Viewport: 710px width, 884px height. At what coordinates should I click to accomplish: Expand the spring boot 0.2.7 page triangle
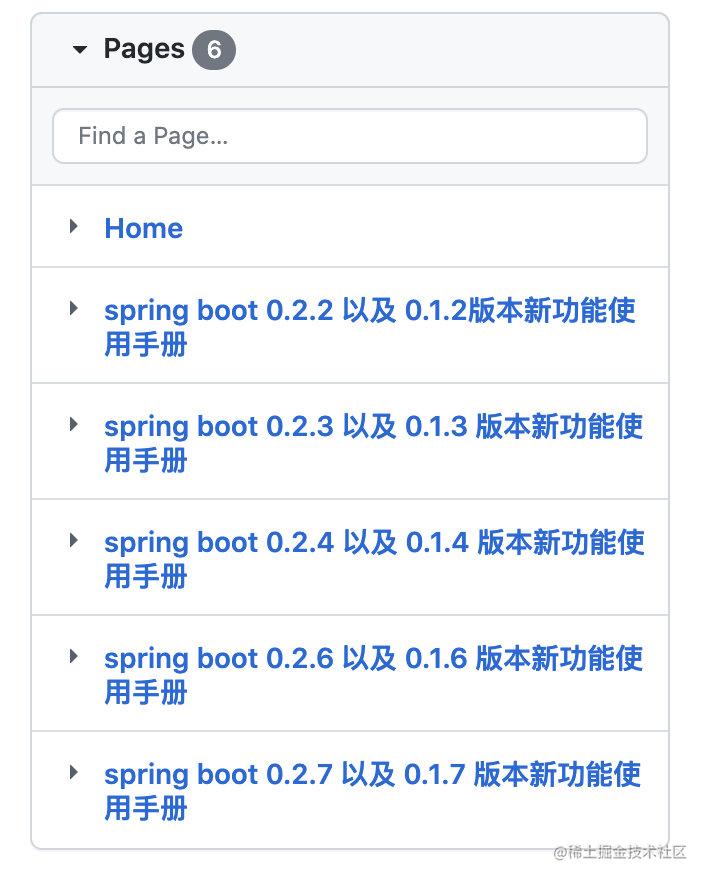[x=73, y=772]
